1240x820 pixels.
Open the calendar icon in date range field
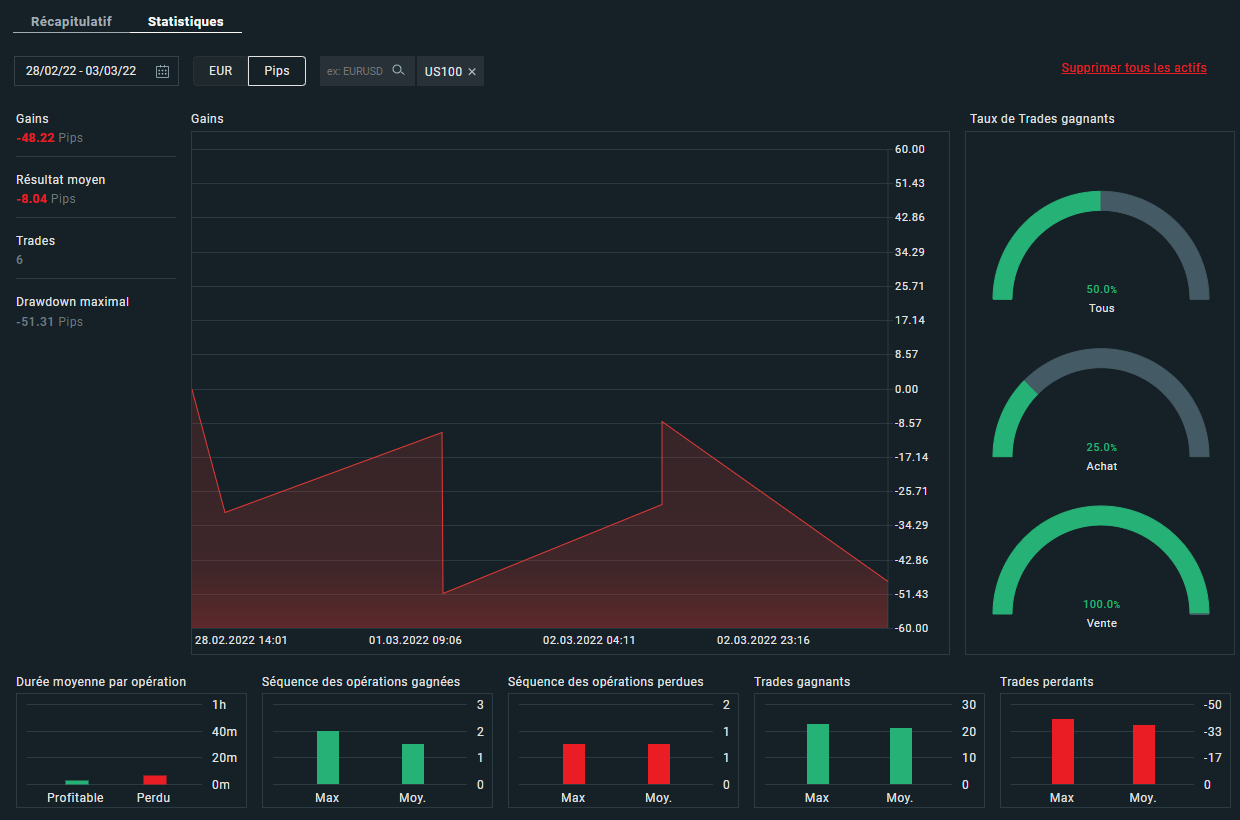tap(163, 71)
